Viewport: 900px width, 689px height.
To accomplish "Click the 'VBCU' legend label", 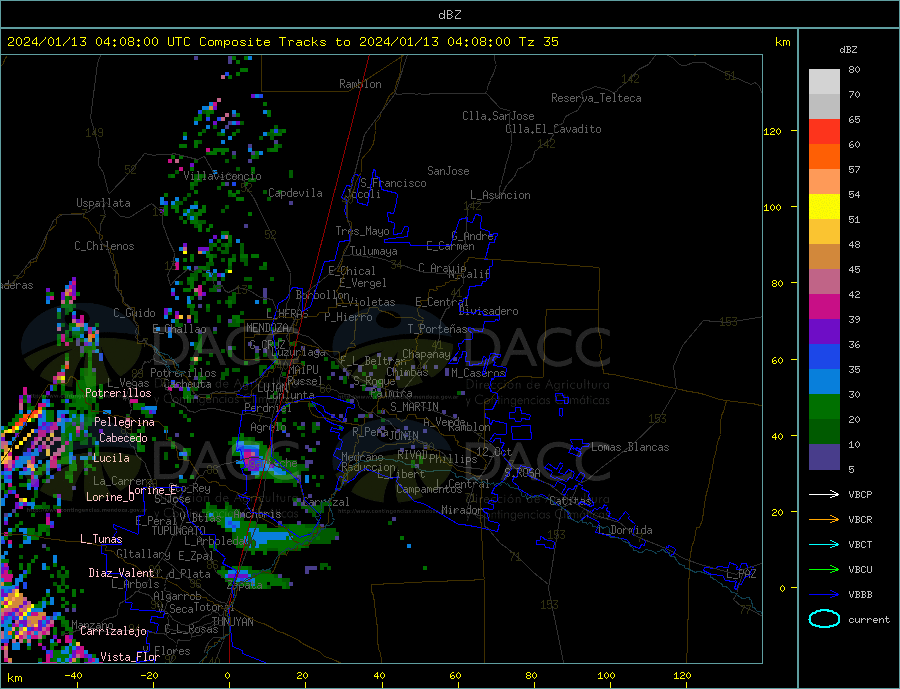I will (x=860, y=570).
